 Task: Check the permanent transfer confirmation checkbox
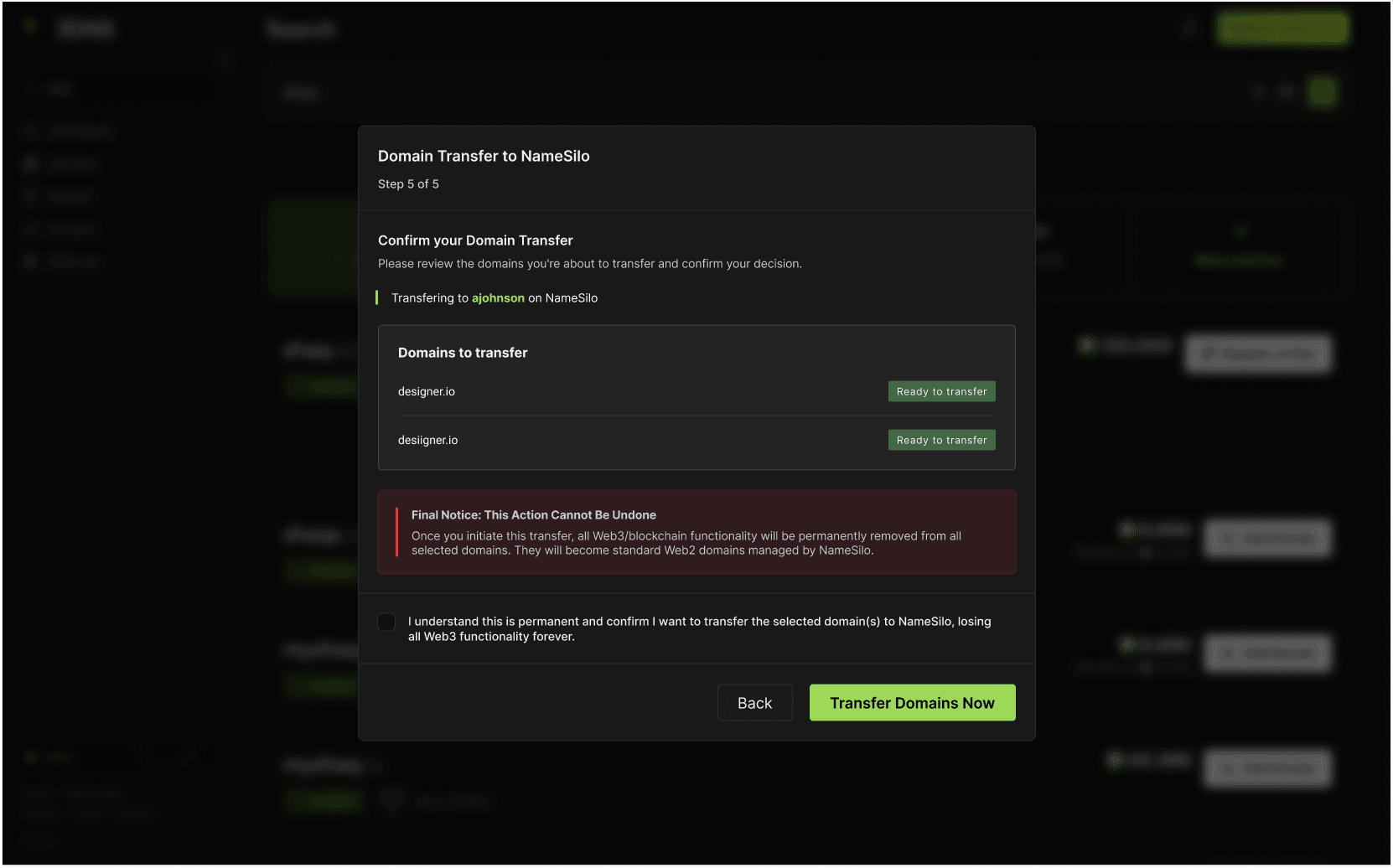pyautogui.click(x=386, y=622)
